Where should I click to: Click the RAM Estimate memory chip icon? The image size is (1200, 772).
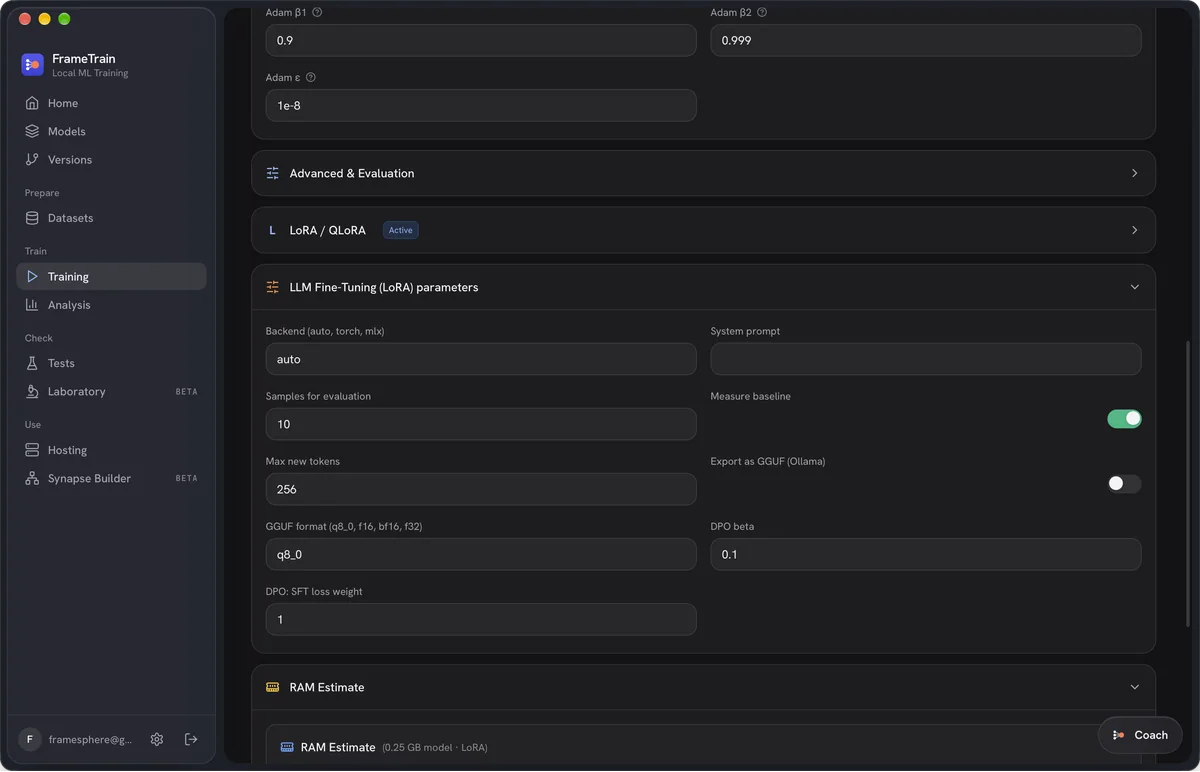coord(272,687)
